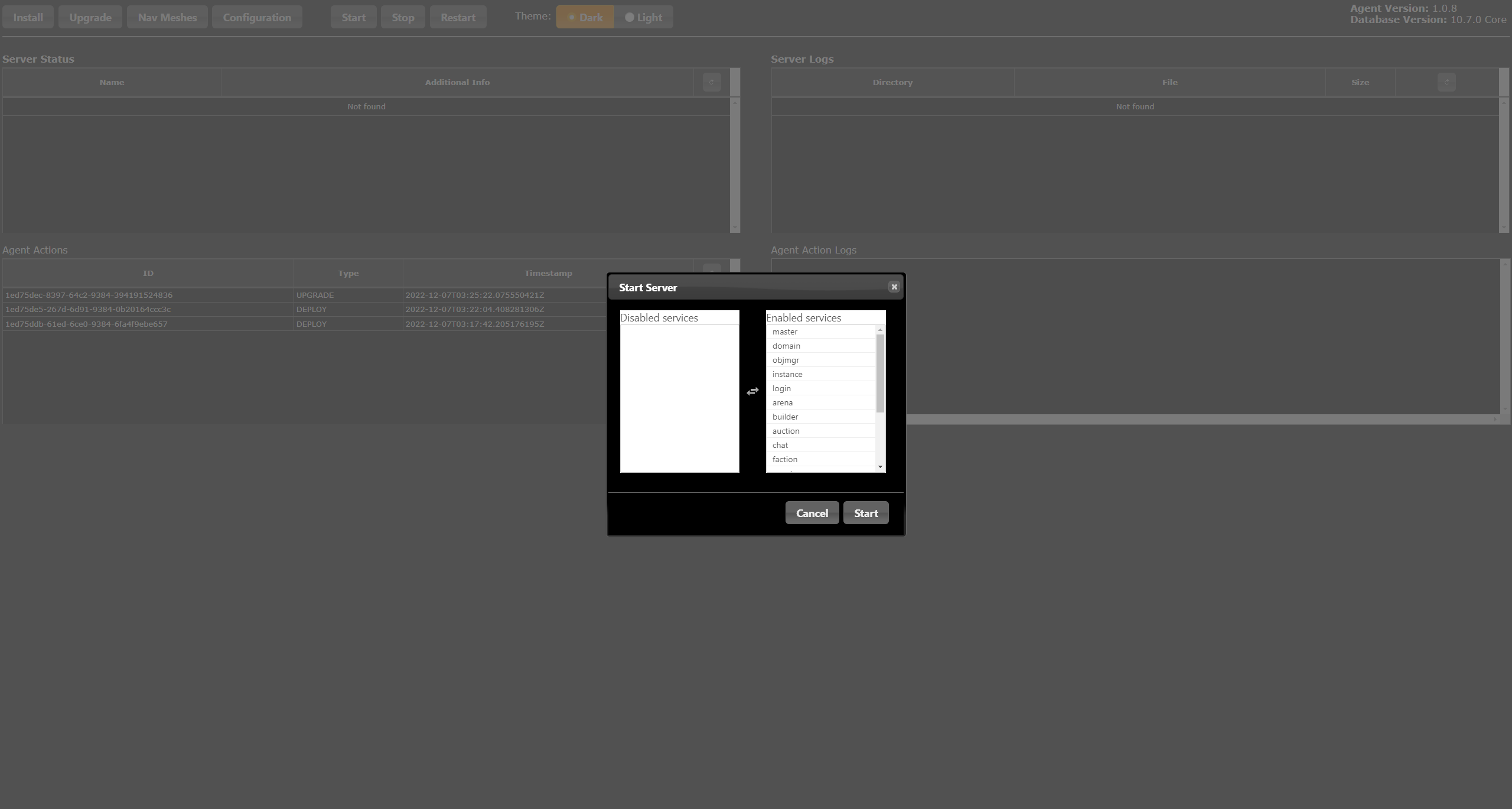Click the Enabled services scrollbar thumb
Screen dimensions: 1512x809
[880, 372]
